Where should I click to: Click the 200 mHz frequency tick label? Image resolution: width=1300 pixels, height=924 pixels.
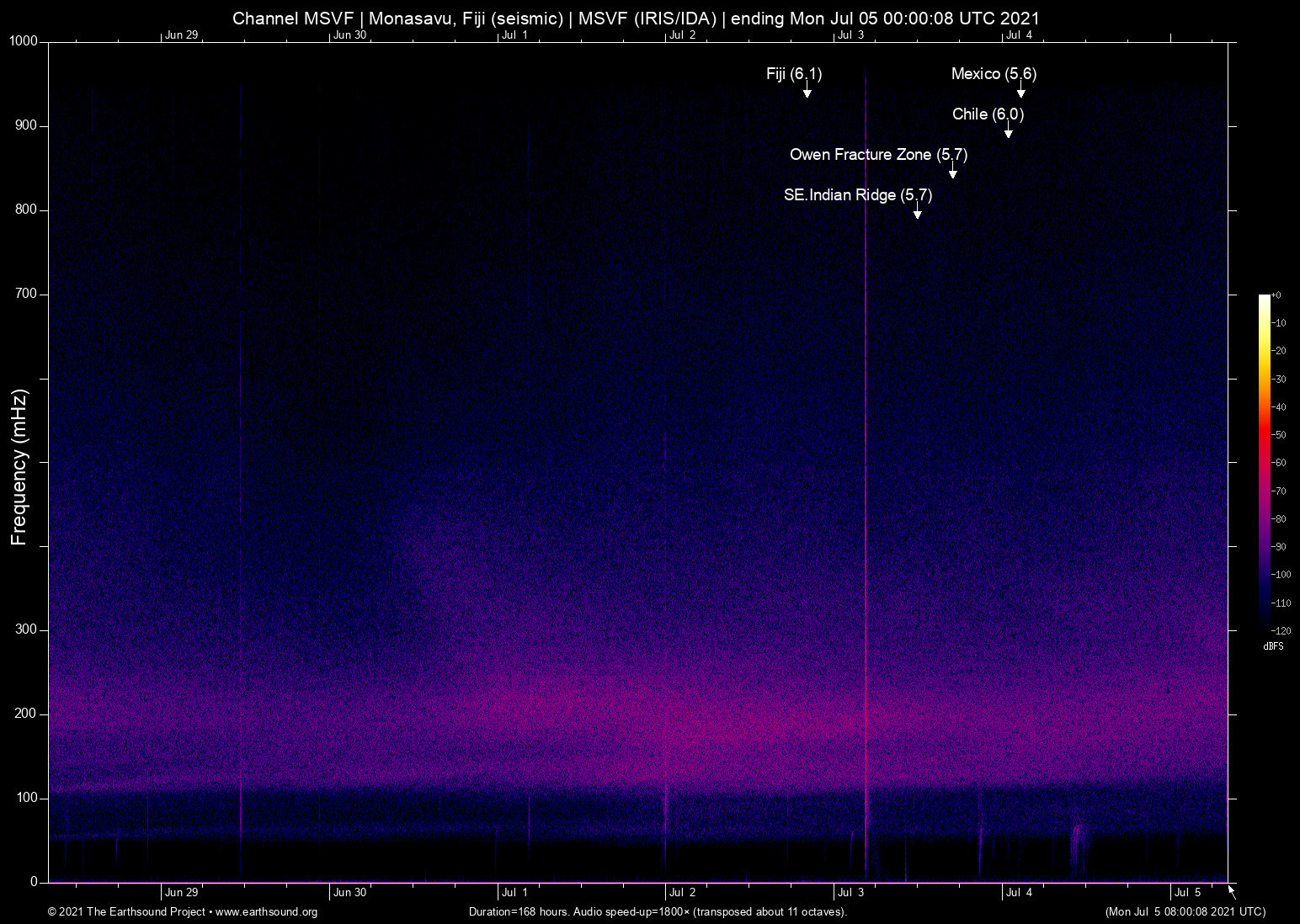coord(26,714)
